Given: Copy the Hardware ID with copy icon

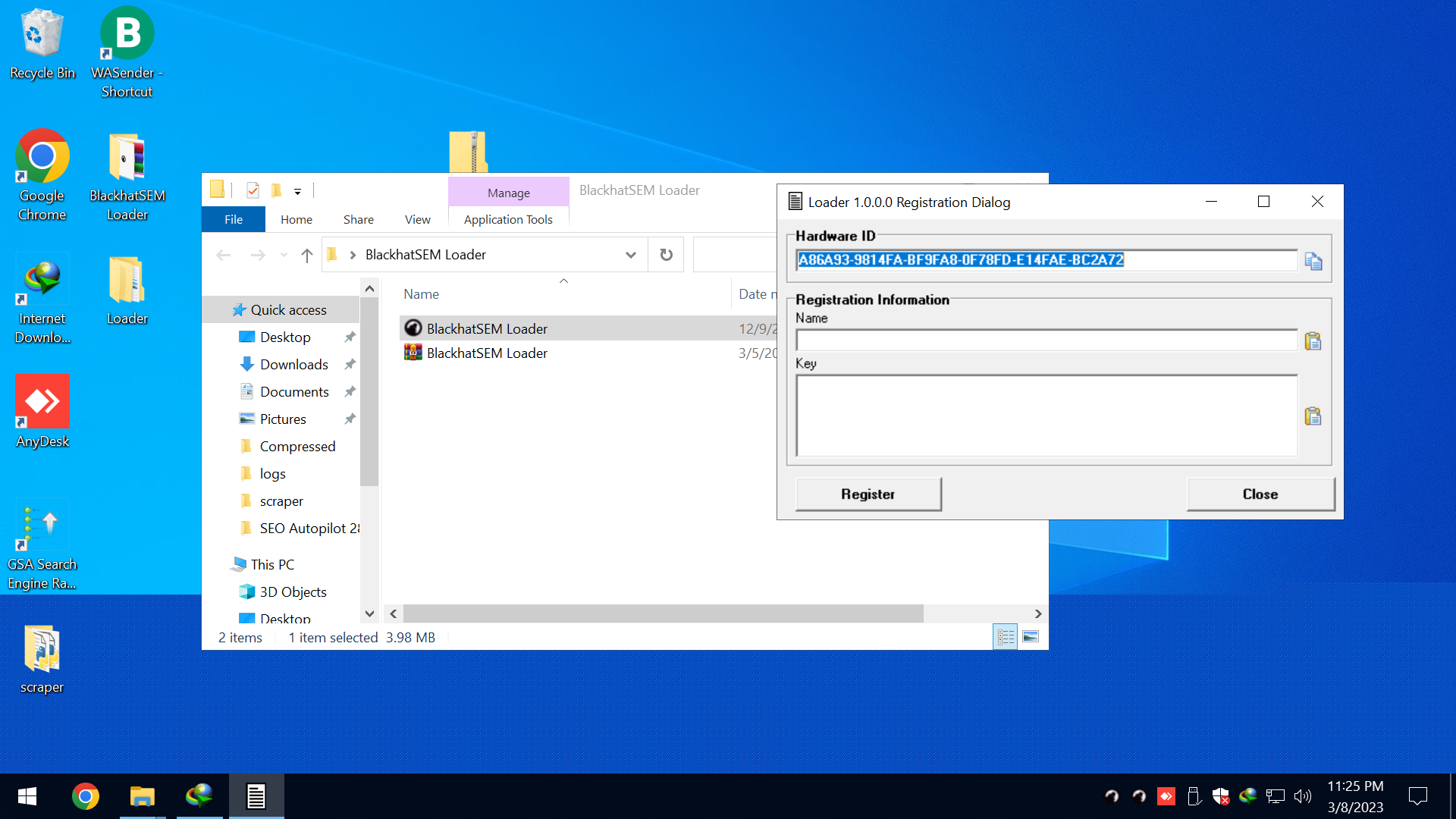Looking at the screenshot, I should tap(1313, 262).
